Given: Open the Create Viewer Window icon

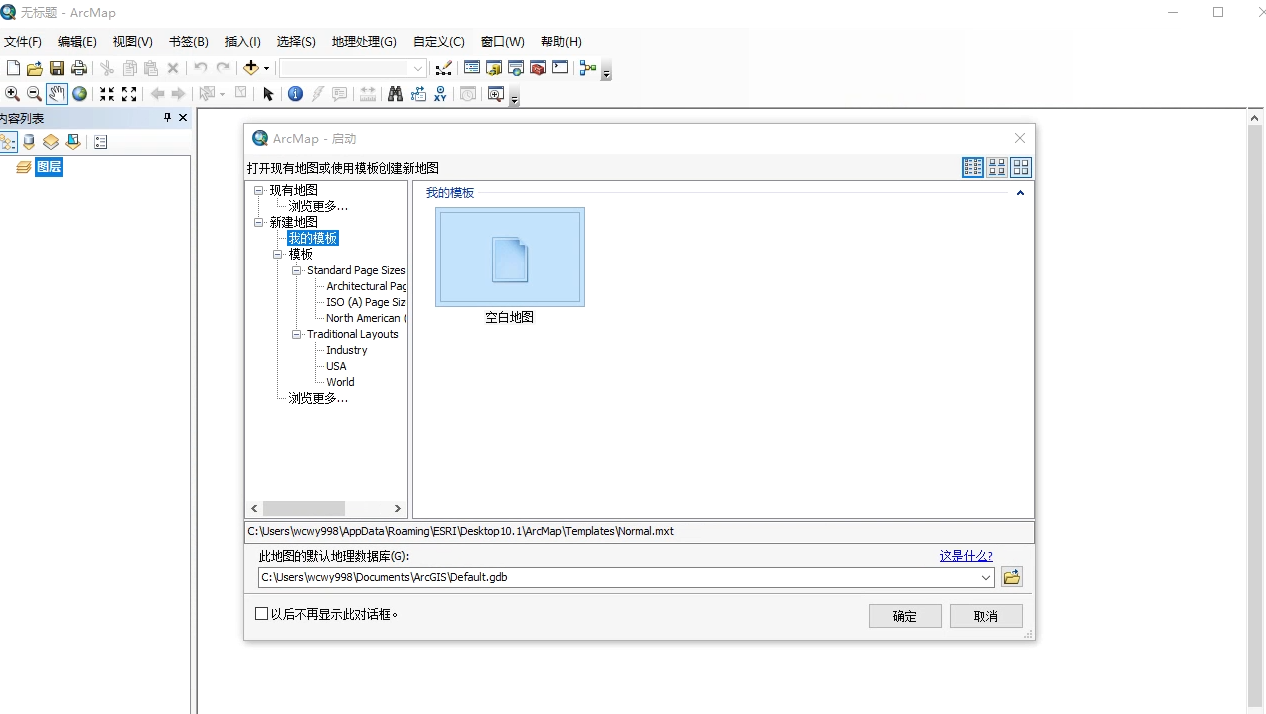Looking at the screenshot, I should point(495,94).
